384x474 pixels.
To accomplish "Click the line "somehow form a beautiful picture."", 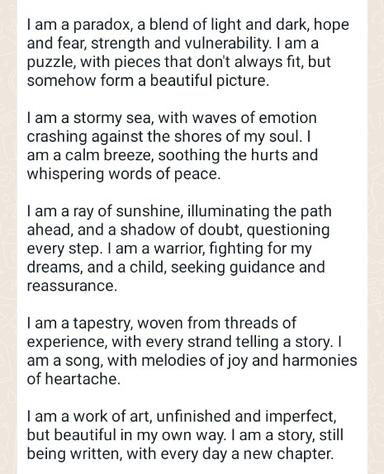I will tap(148, 81).
